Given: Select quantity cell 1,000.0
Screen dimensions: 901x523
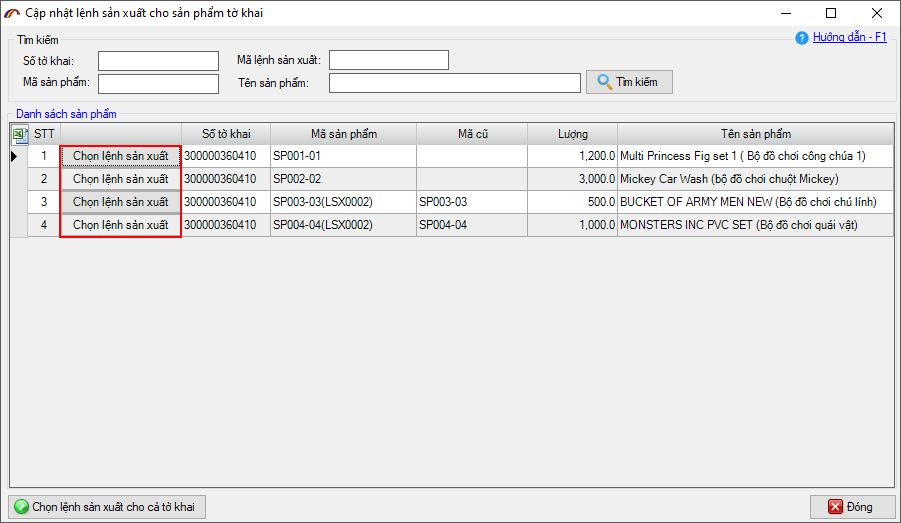Looking at the screenshot, I should 572,225.
